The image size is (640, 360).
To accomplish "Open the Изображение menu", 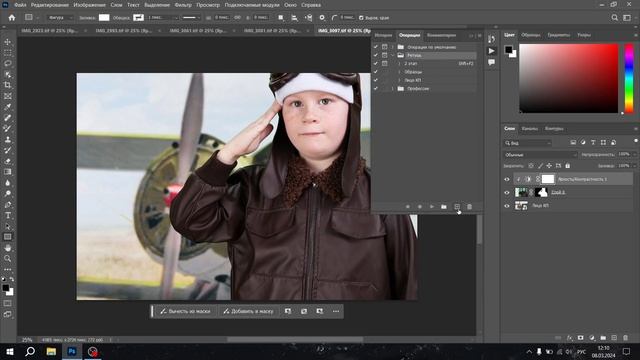I will [89, 5].
